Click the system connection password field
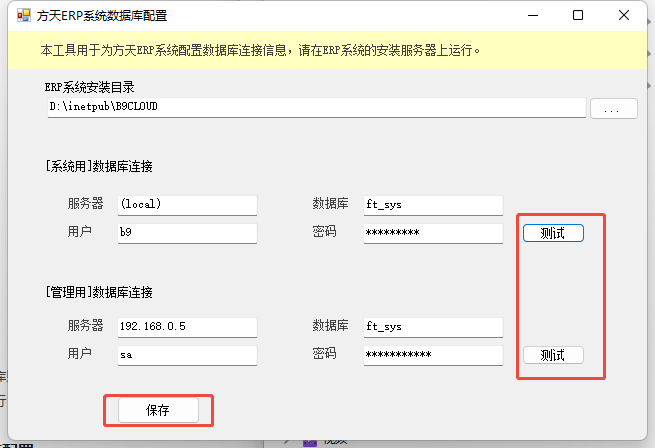This screenshot has width=655, height=448. click(433, 233)
